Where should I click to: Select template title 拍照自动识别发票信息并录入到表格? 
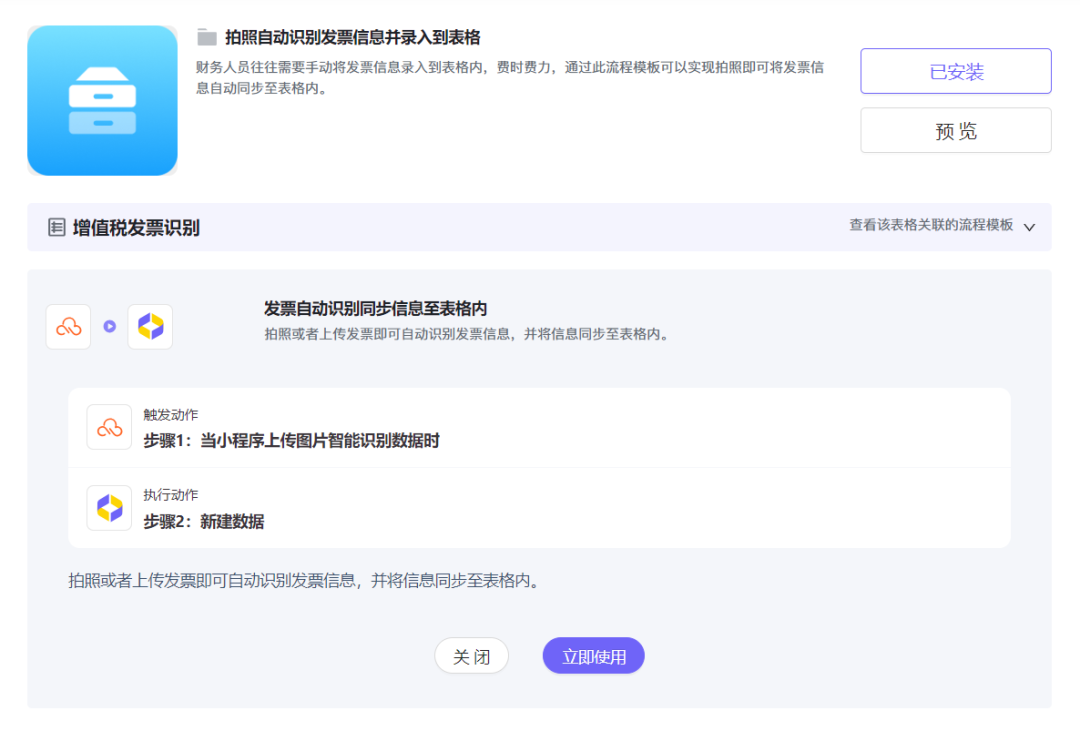click(x=353, y=37)
